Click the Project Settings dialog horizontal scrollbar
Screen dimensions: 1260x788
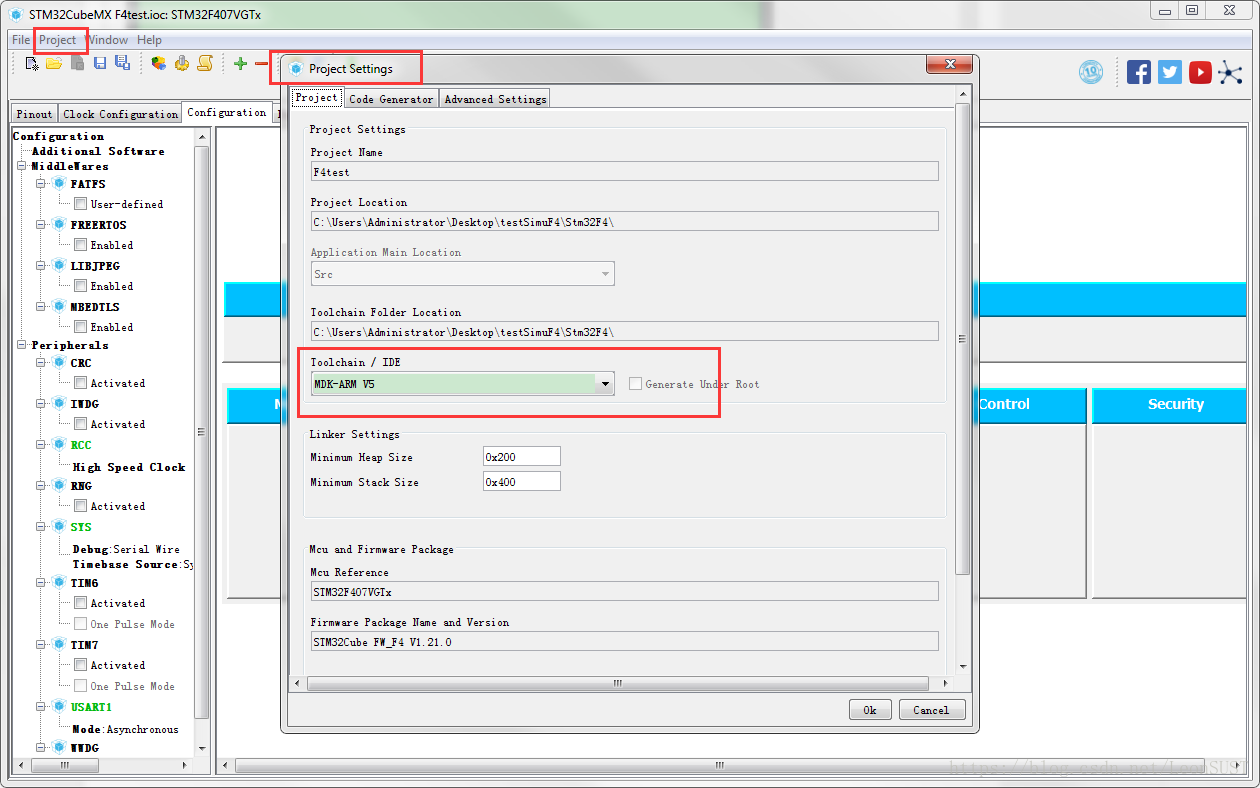pos(618,684)
